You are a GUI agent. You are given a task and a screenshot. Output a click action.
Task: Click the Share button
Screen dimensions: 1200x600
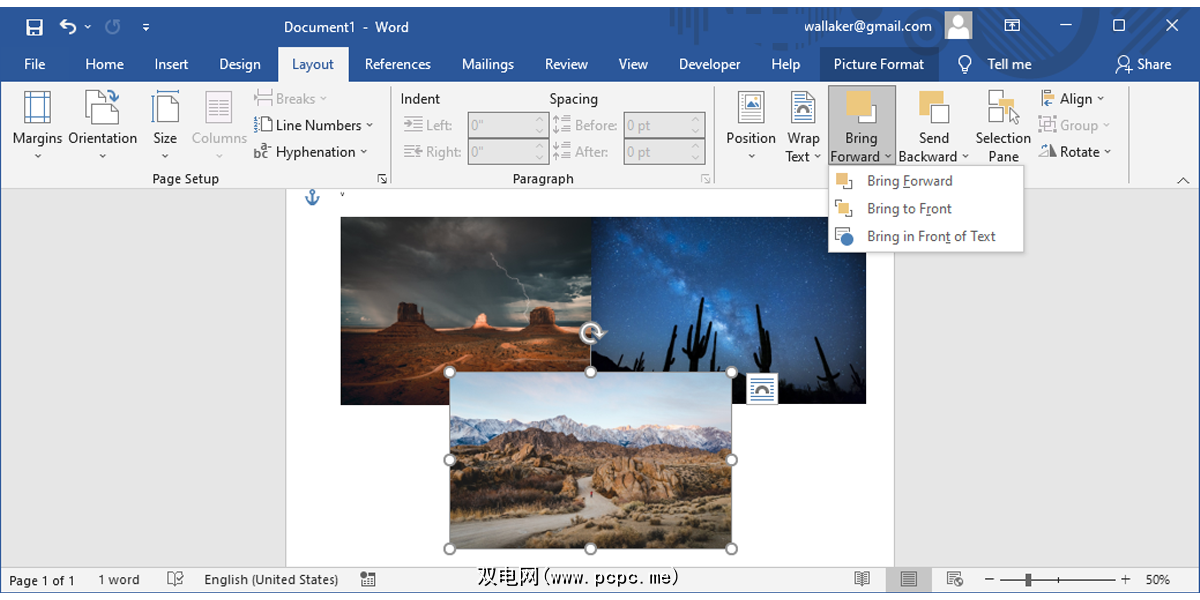pyautogui.click(x=1143, y=64)
